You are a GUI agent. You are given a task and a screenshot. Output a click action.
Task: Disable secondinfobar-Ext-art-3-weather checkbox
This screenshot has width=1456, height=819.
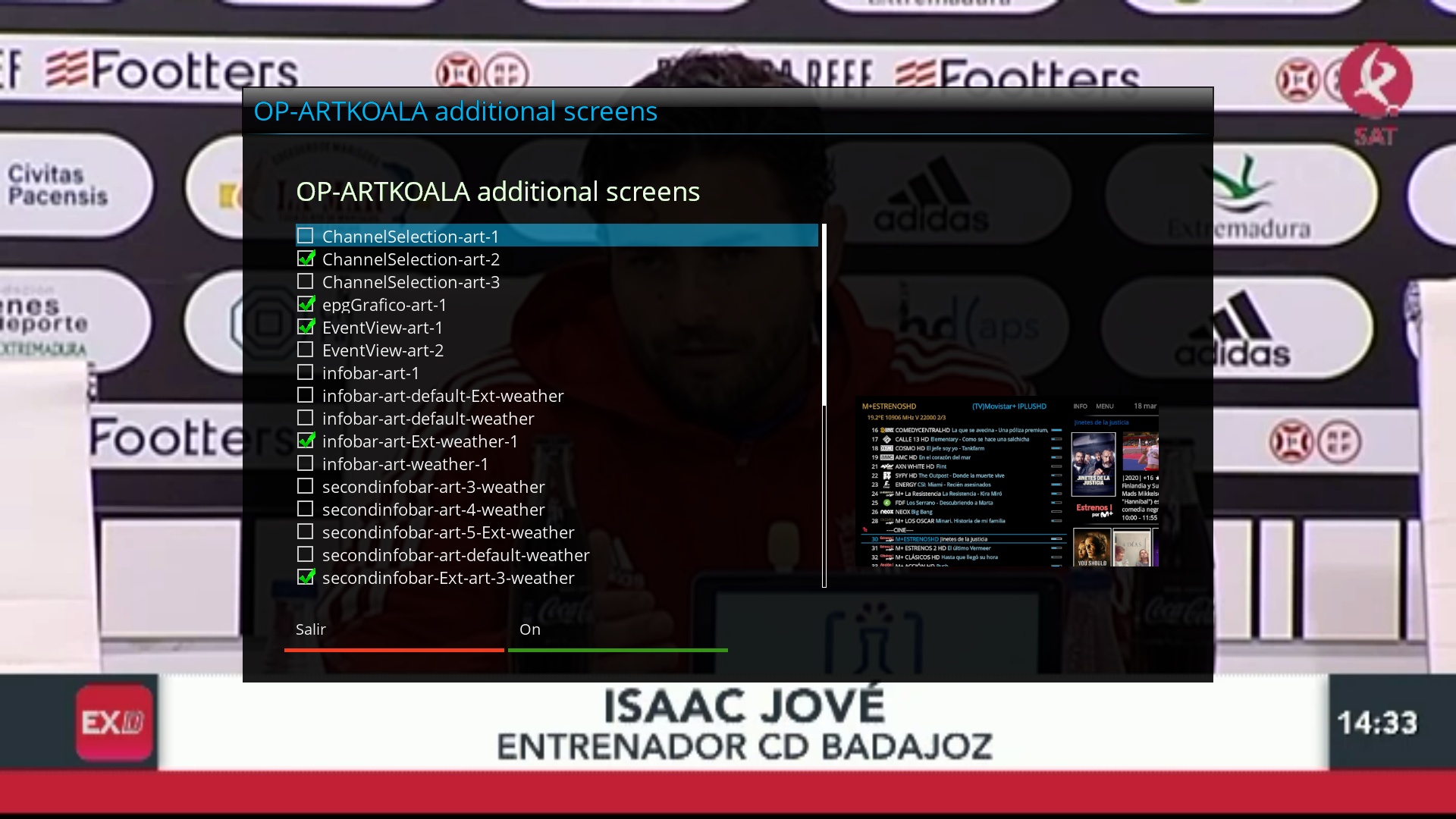pos(305,577)
